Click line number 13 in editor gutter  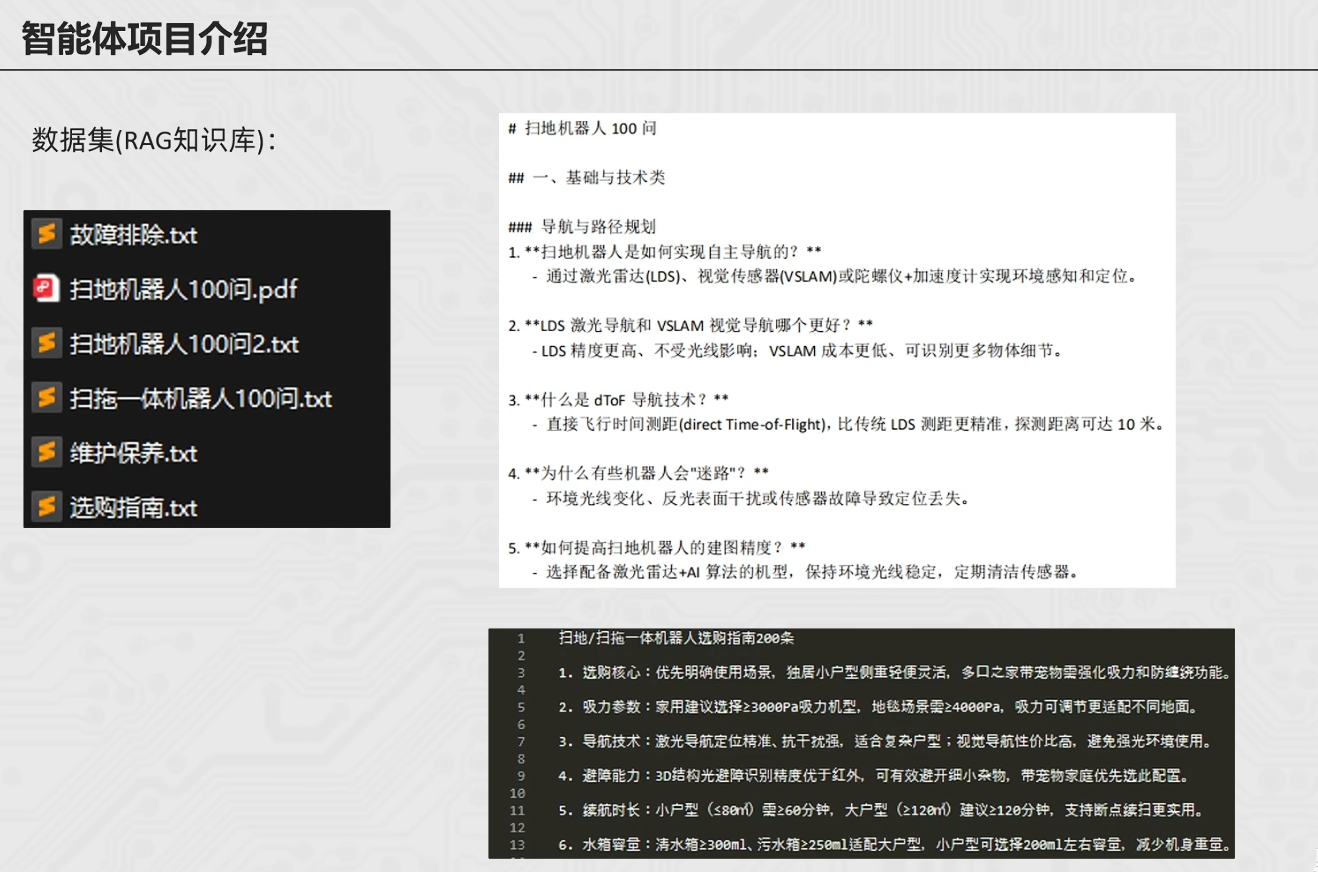[x=518, y=846]
